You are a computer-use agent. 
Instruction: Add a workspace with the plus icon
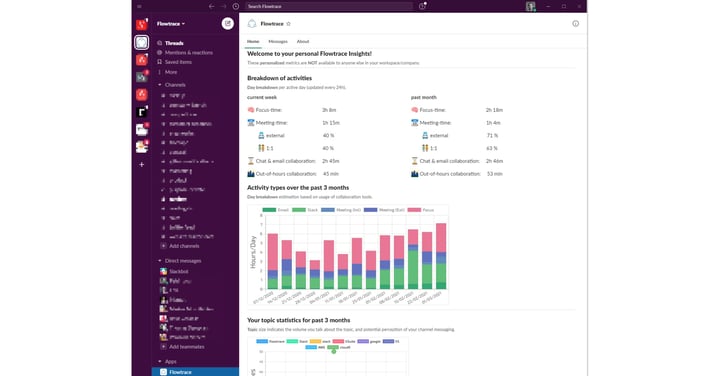pyautogui.click(x=141, y=164)
